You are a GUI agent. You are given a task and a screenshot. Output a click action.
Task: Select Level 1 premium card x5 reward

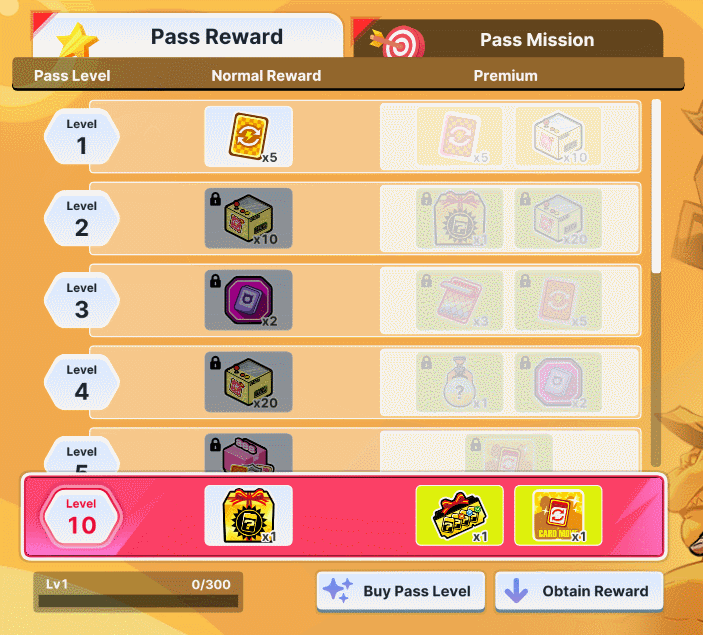click(x=460, y=136)
